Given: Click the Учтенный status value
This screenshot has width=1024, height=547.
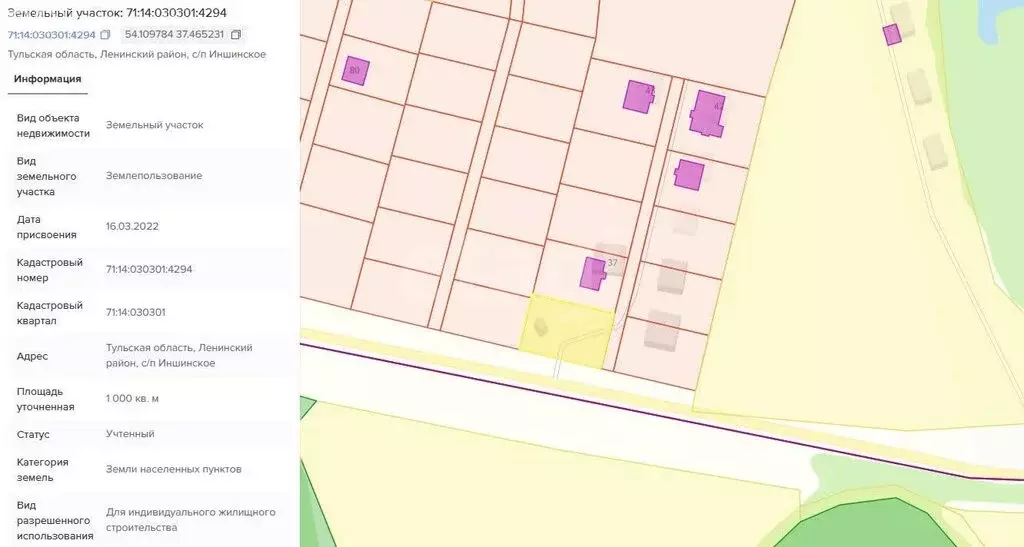Looking at the screenshot, I should (130, 434).
